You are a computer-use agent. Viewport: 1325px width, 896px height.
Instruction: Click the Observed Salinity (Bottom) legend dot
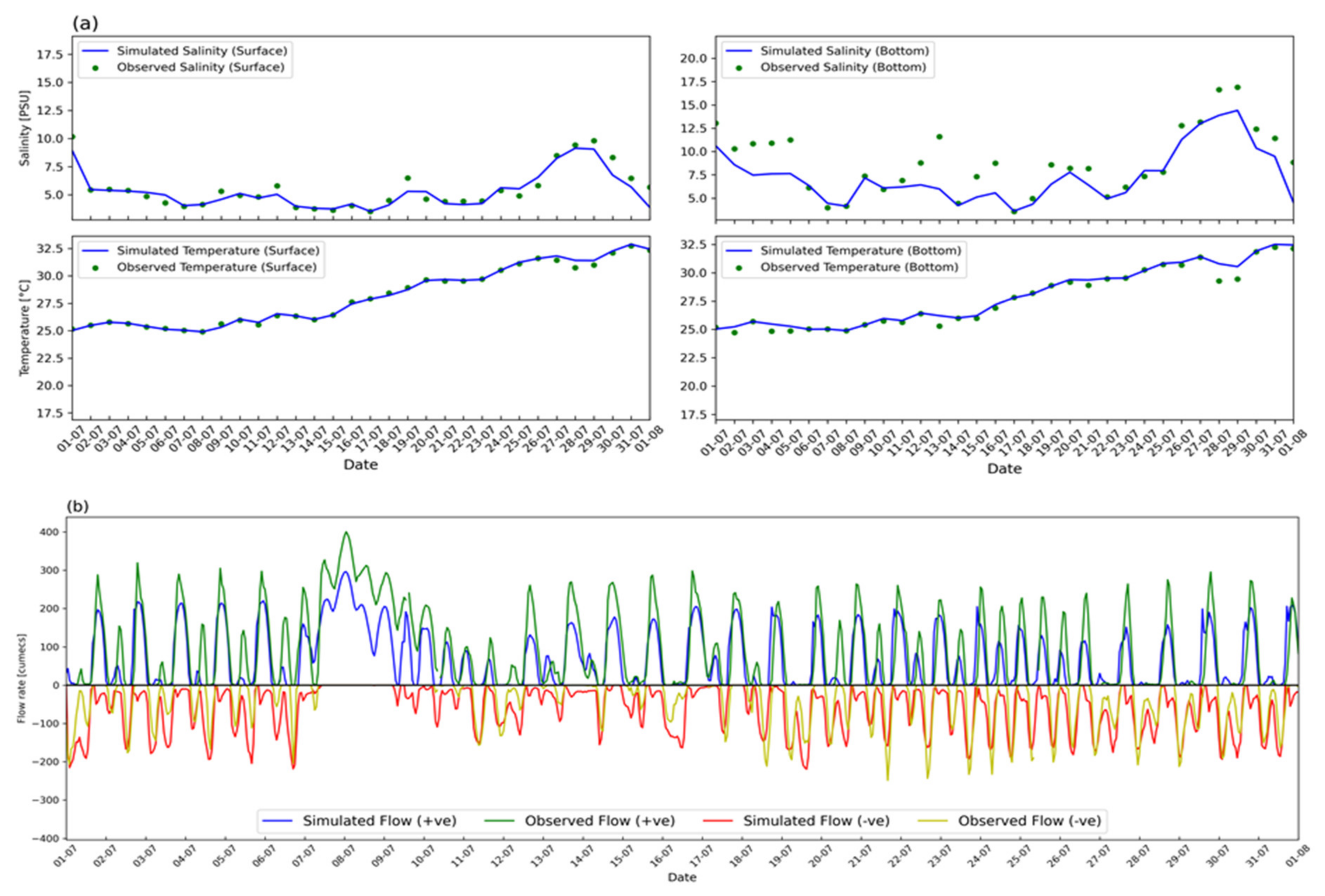coord(739,68)
